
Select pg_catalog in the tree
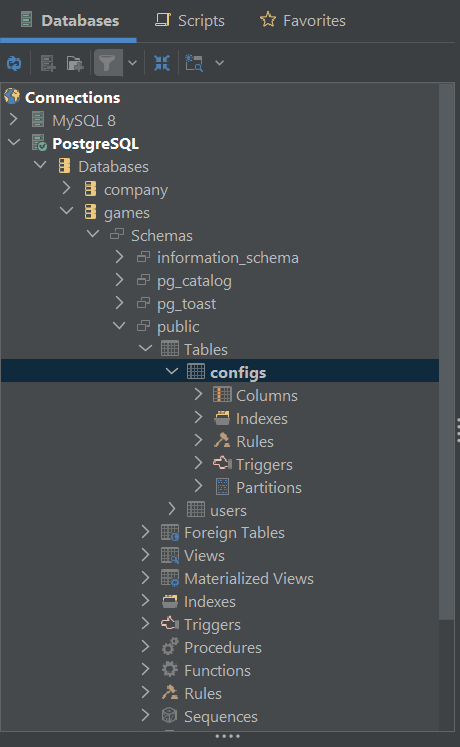pos(194,281)
